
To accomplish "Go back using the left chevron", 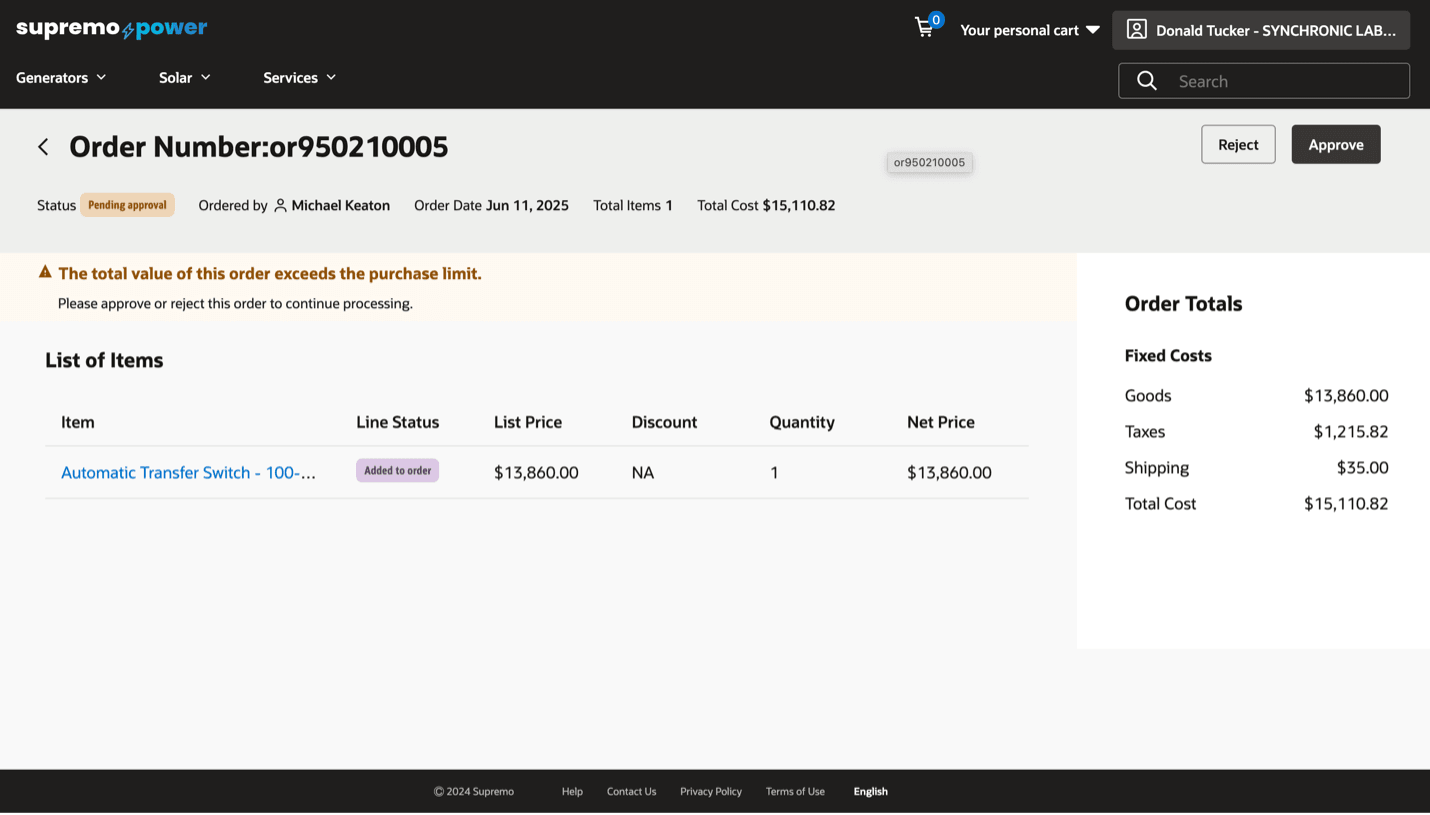I will click(43, 147).
